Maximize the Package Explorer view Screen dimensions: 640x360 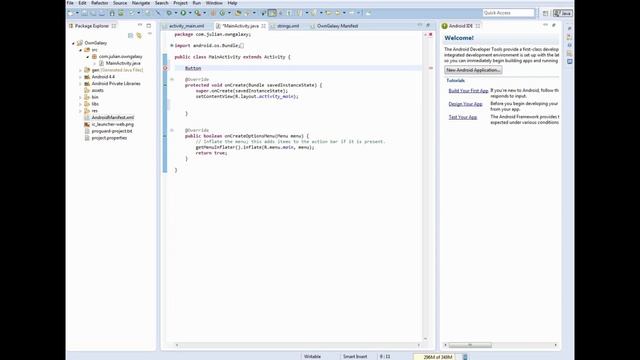[149, 25]
